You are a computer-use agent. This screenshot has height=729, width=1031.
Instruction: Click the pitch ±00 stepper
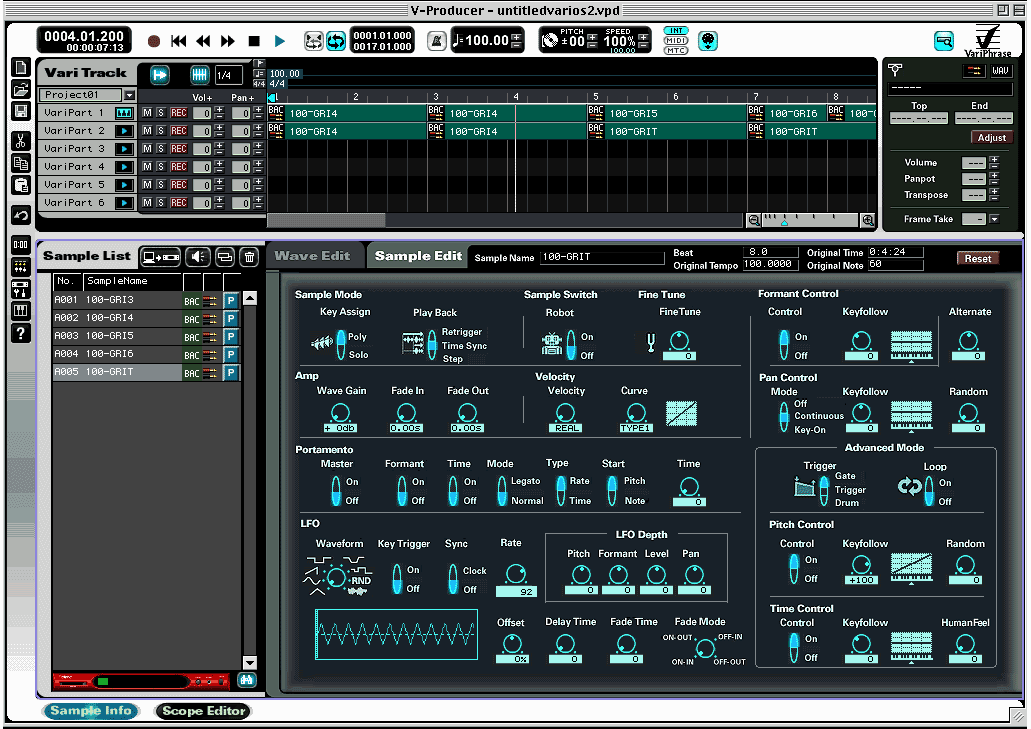pos(592,41)
